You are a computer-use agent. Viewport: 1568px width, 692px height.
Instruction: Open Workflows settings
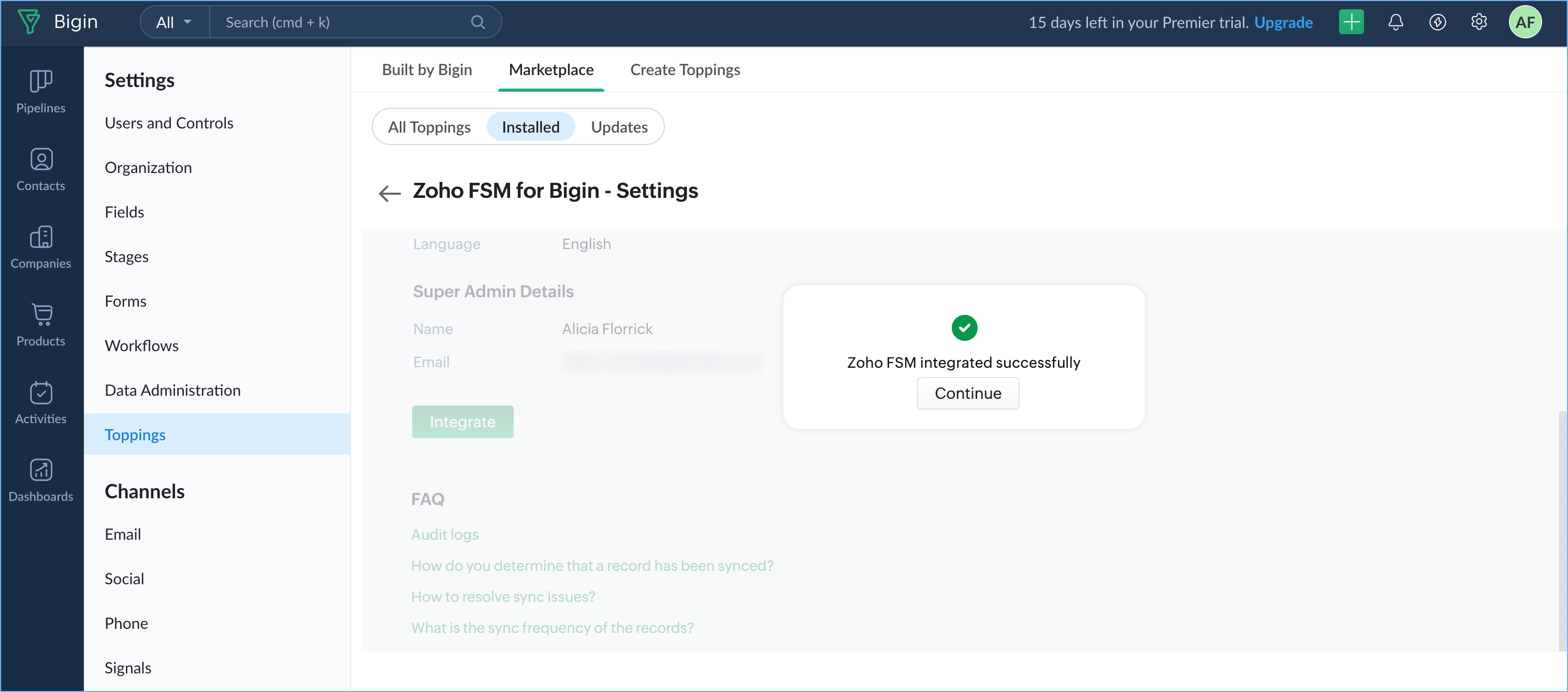coord(217,345)
